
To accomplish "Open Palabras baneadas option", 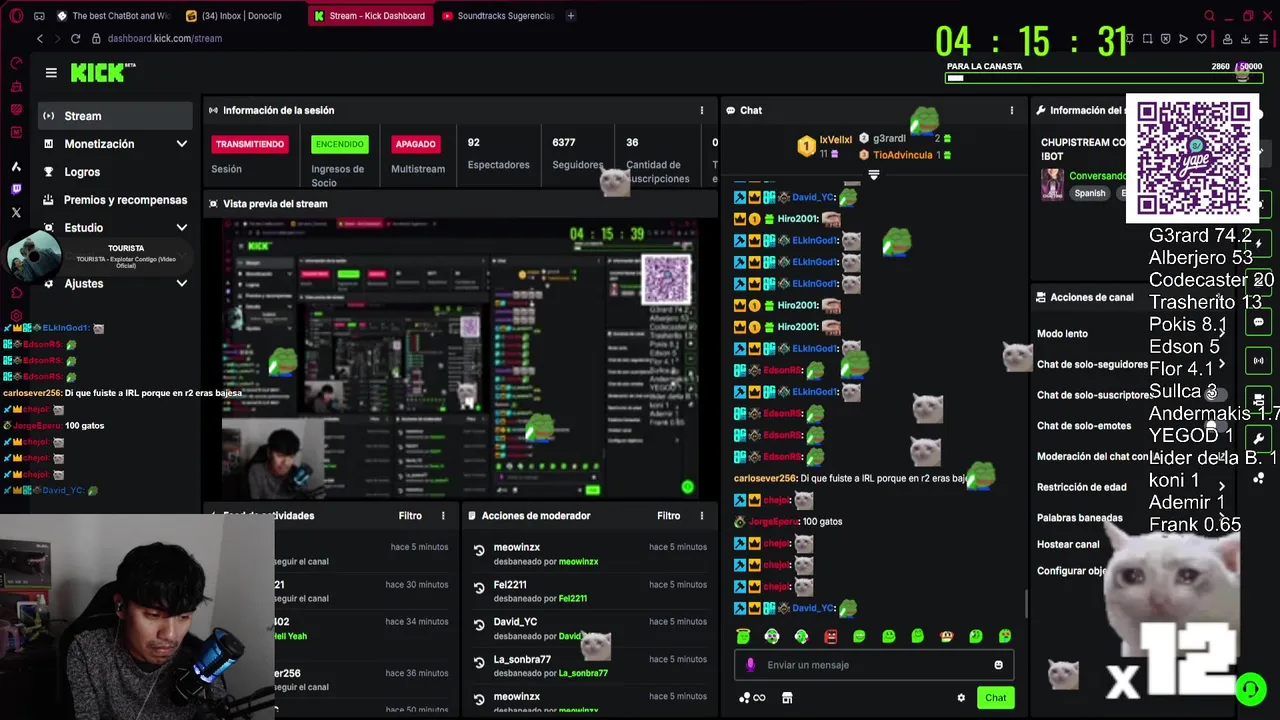I will click(1080, 518).
